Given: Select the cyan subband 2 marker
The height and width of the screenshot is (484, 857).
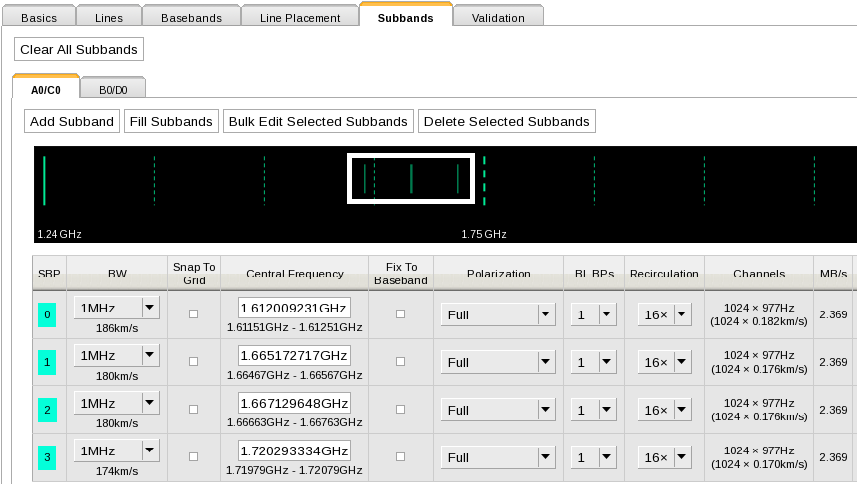Looking at the screenshot, I should click(48, 411).
